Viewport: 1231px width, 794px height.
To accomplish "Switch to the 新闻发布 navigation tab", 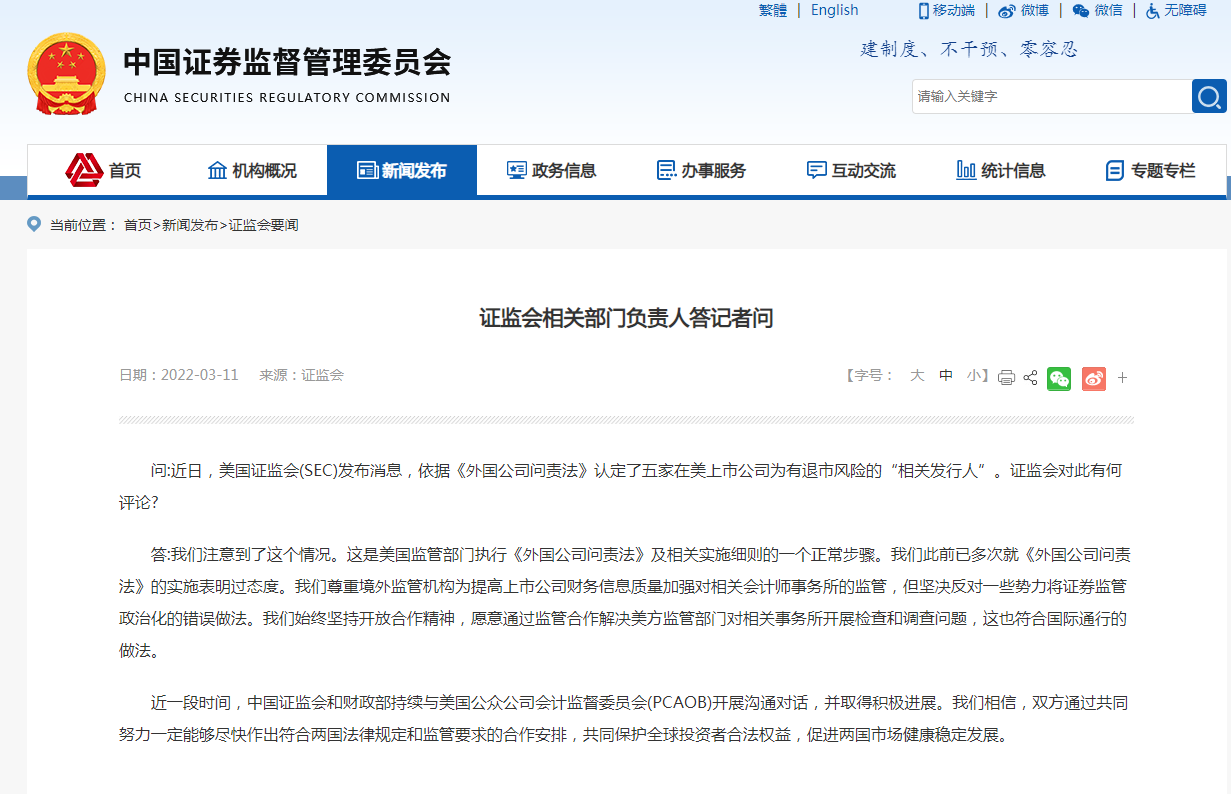I will (401, 170).
